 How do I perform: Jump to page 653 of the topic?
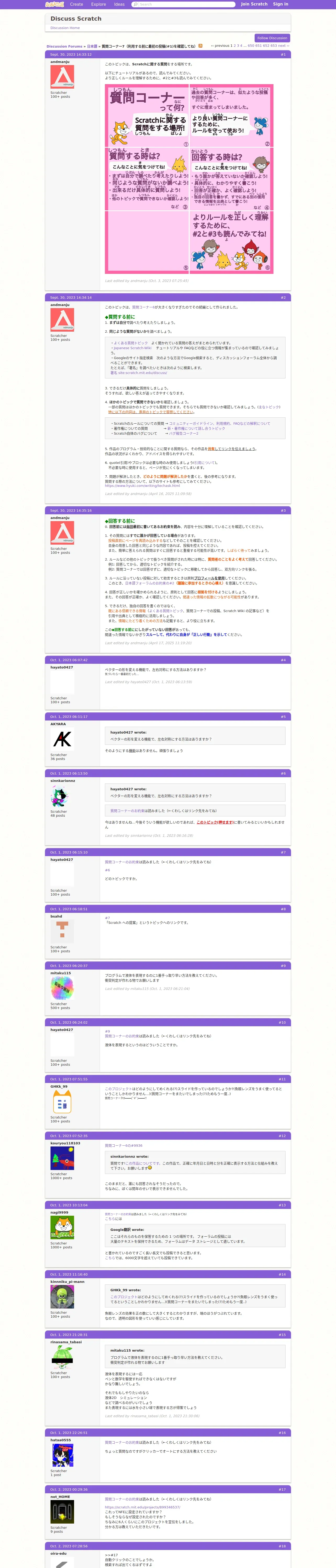[x=274, y=46]
